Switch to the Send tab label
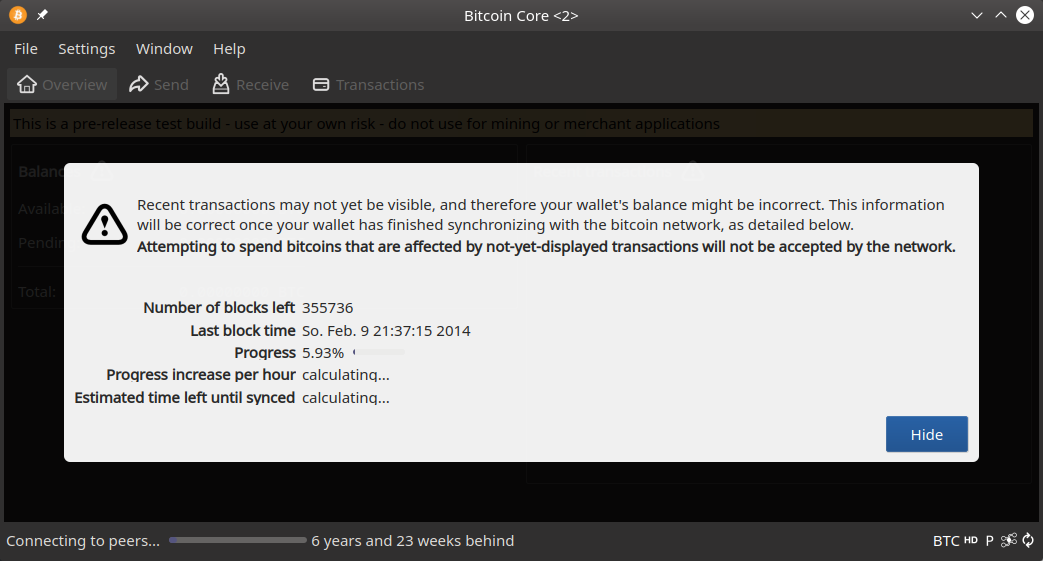The image size is (1043, 561). [x=172, y=85]
